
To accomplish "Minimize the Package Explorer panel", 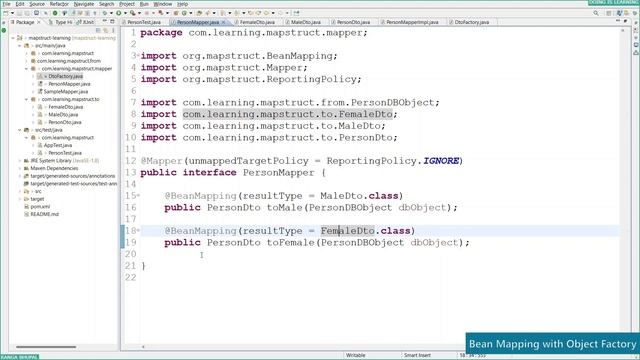I will point(104,21).
